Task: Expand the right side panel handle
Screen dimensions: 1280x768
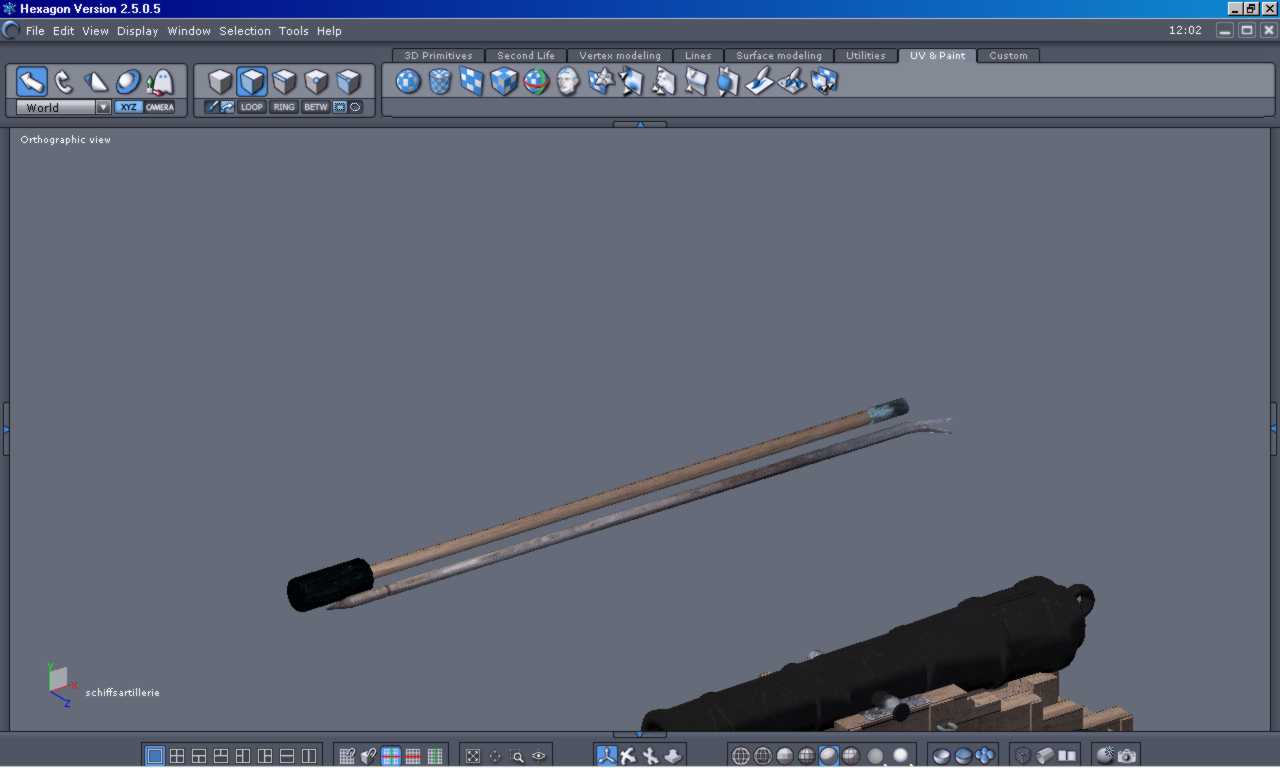Action: [1273, 428]
